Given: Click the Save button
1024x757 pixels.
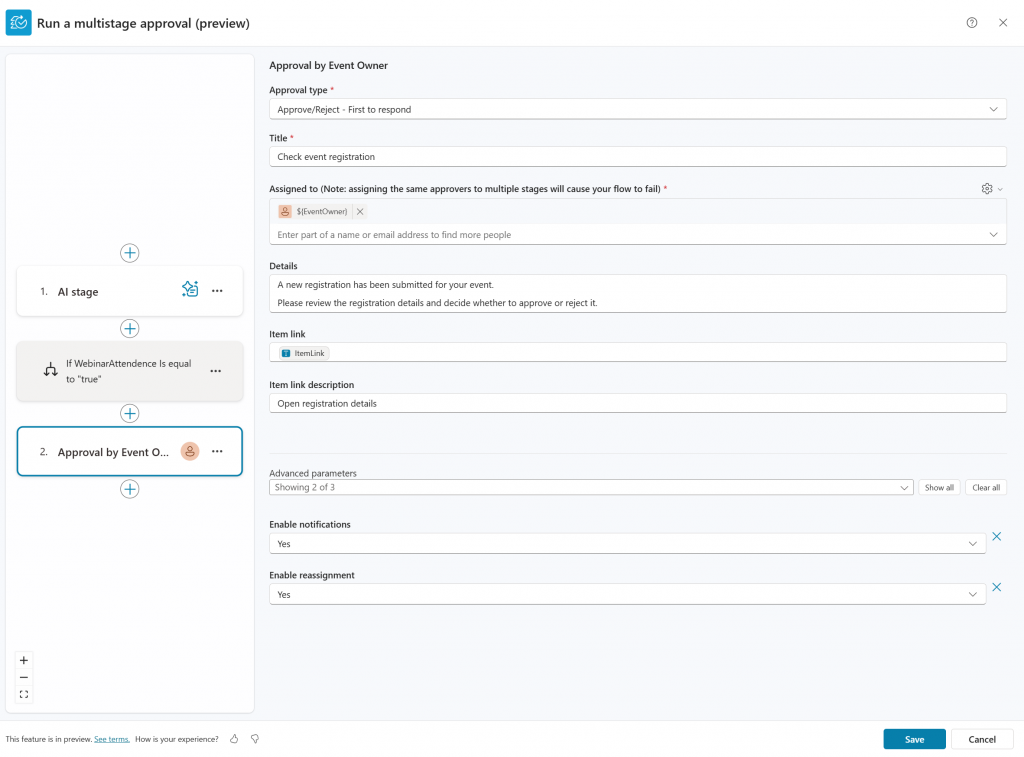Looking at the screenshot, I should point(914,739).
